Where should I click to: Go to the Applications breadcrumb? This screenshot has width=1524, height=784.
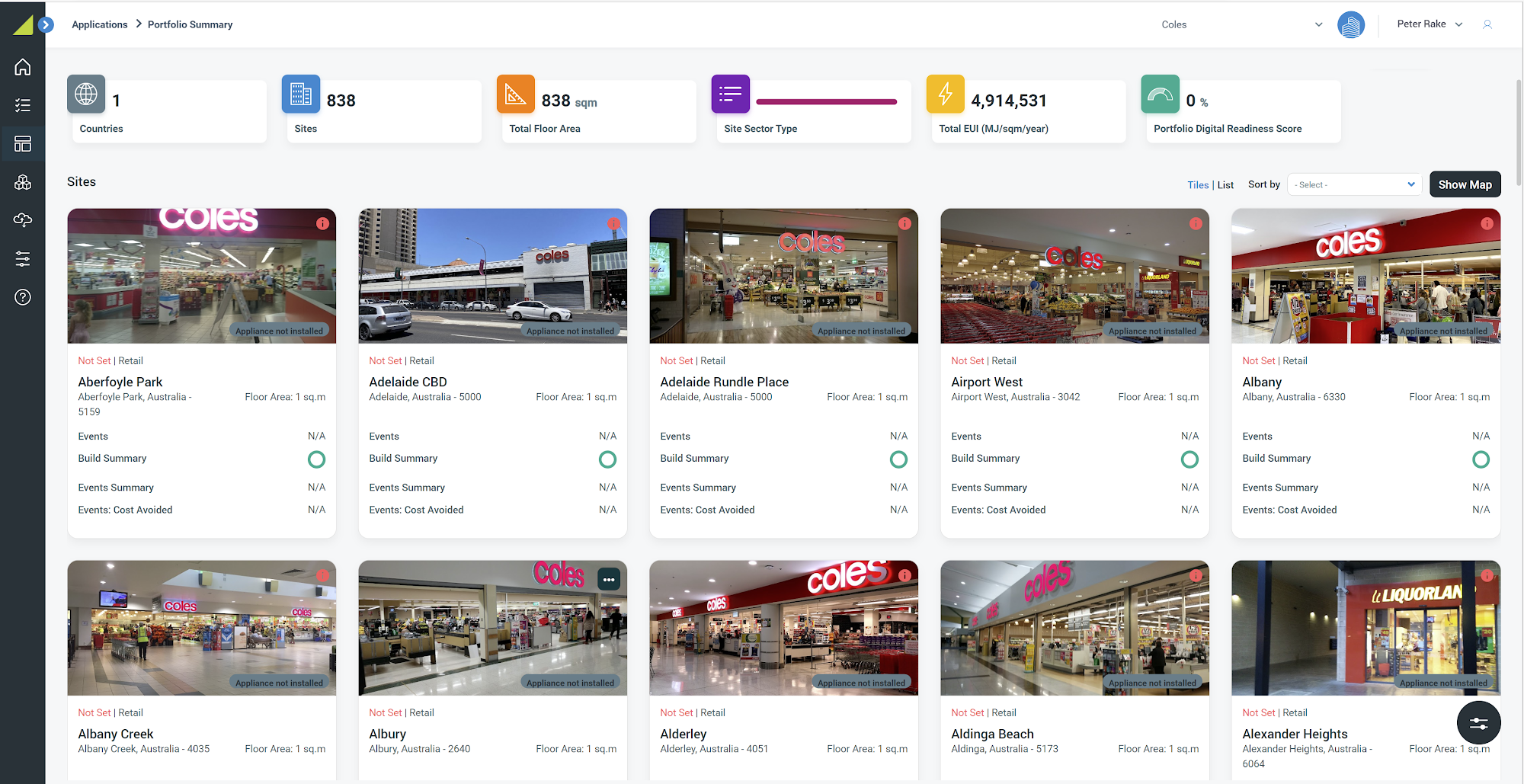click(100, 24)
